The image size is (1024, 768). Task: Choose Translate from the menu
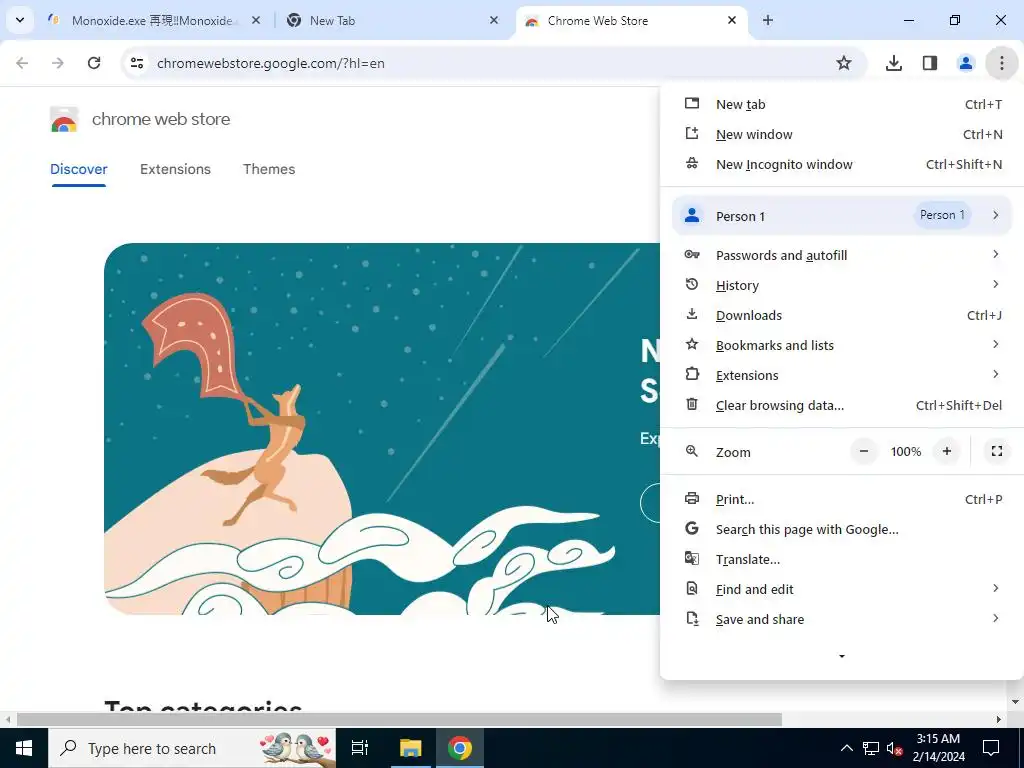(842, 559)
